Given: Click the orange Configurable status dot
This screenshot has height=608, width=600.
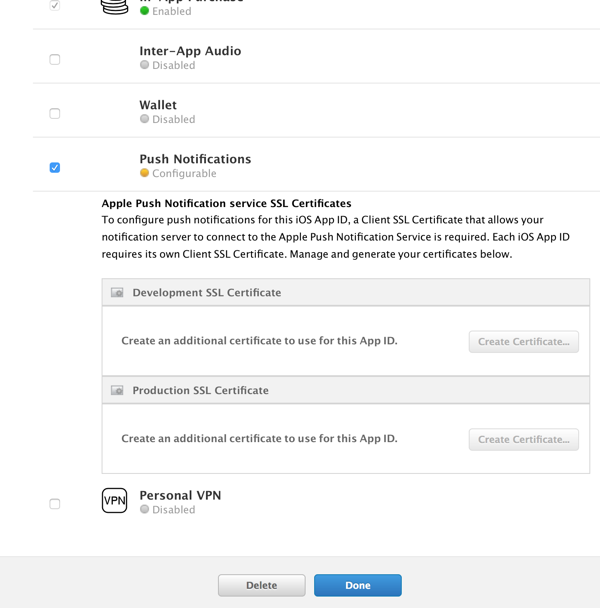Looking at the screenshot, I should [145, 173].
